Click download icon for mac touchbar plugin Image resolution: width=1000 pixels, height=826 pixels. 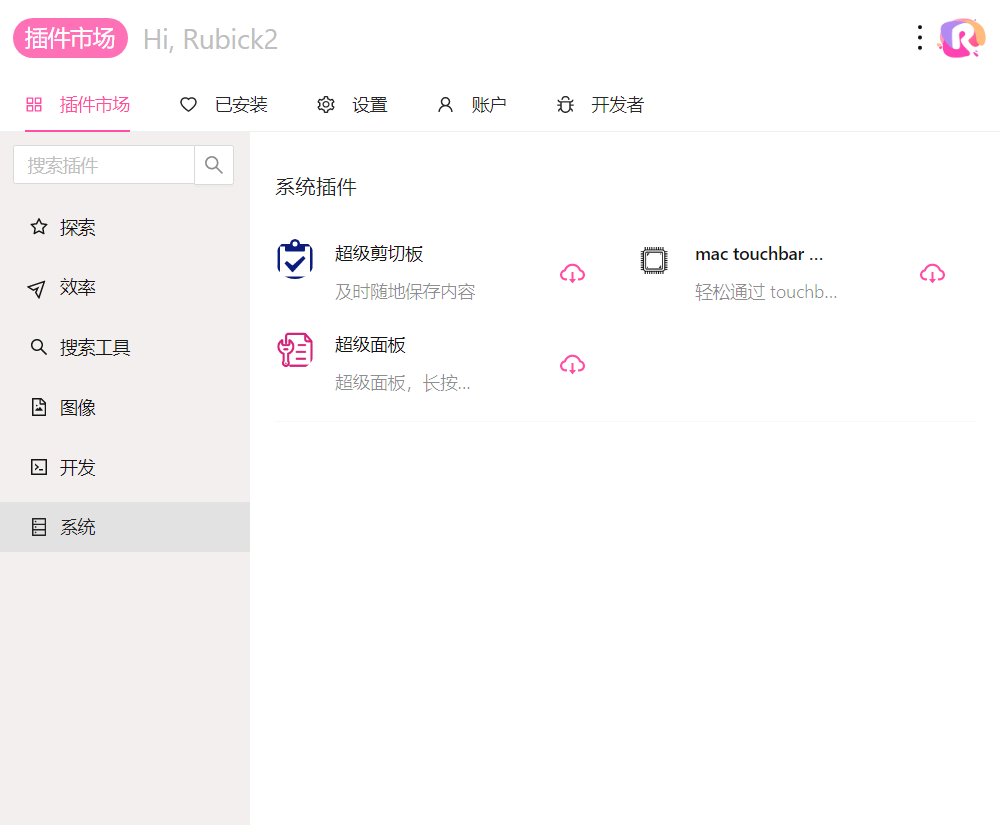(x=932, y=273)
